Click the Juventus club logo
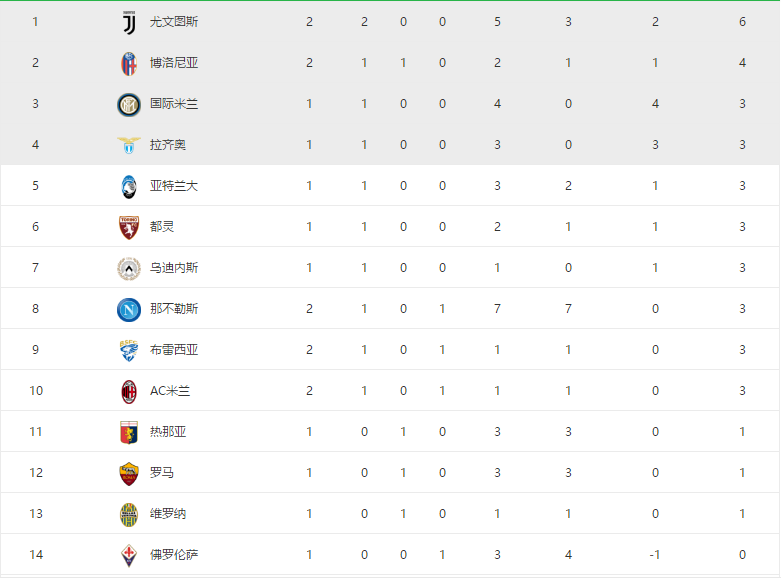Screen dimensions: 781x578 pyautogui.click(x=129, y=22)
